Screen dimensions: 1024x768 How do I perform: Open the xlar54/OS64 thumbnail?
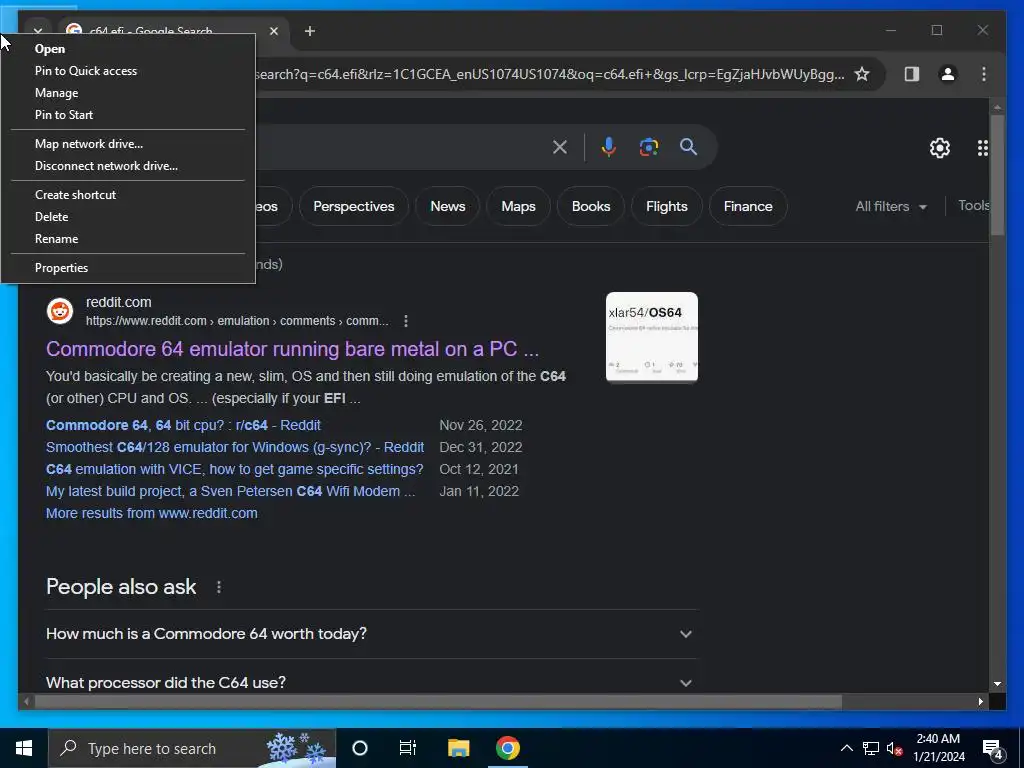click(652, 336)
